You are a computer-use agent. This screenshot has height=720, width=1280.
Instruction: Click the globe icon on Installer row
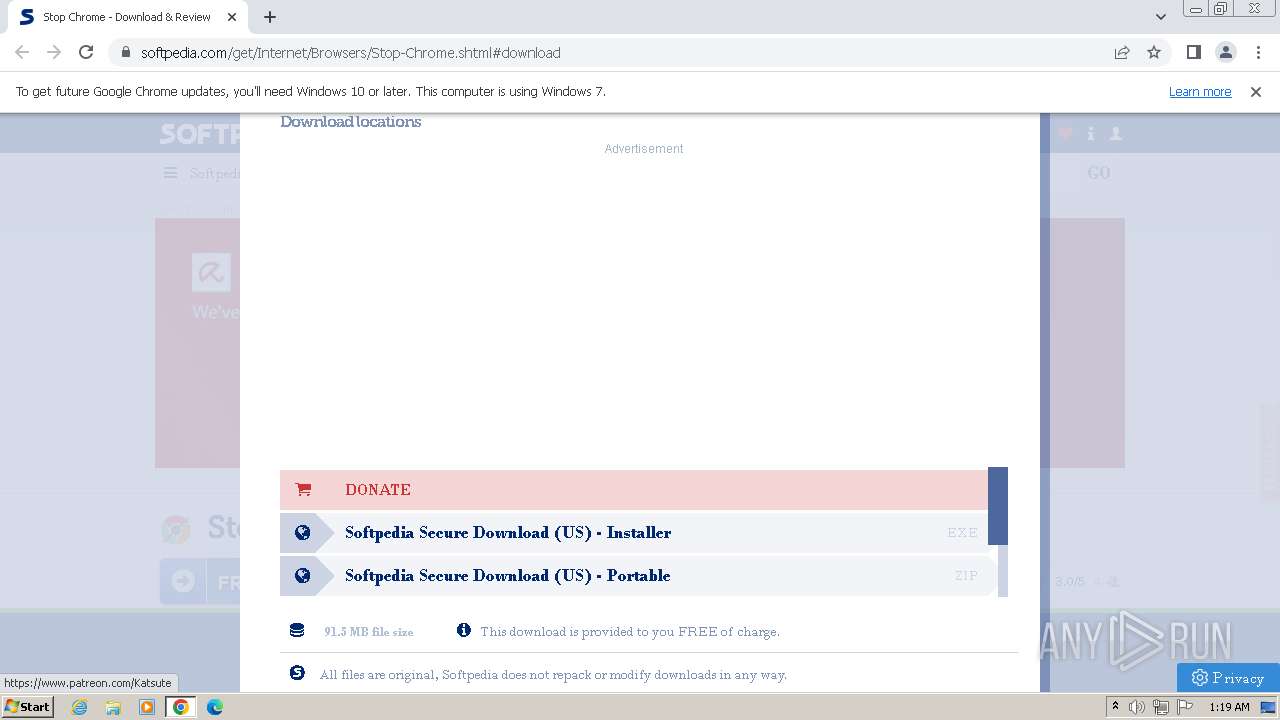[x=302, y=532]
